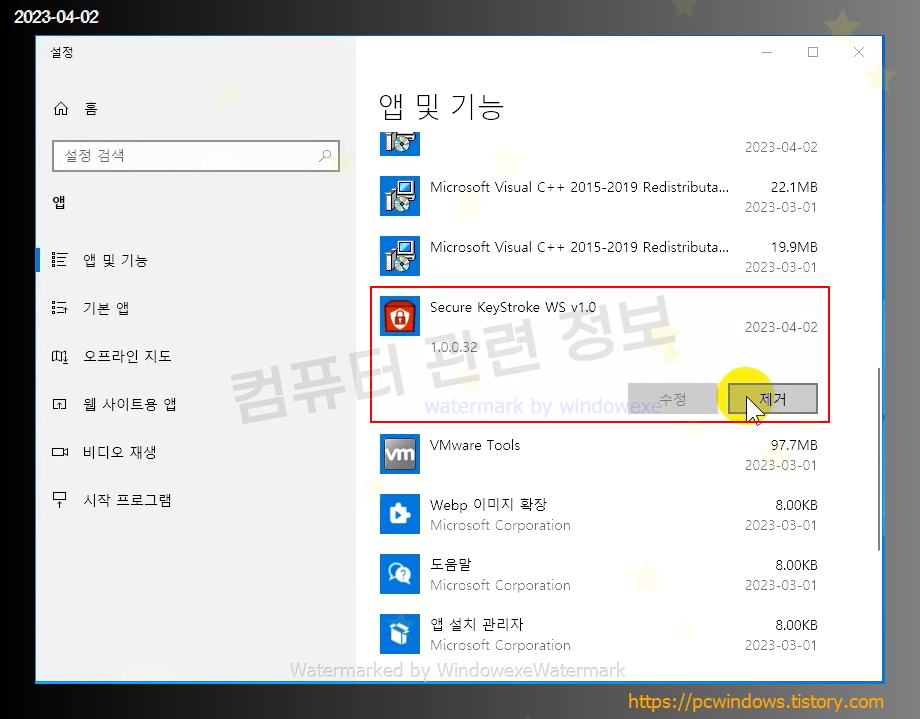
Task: Click the 19.9MB Visual C++ installer icon
Action: coord(400,256)
